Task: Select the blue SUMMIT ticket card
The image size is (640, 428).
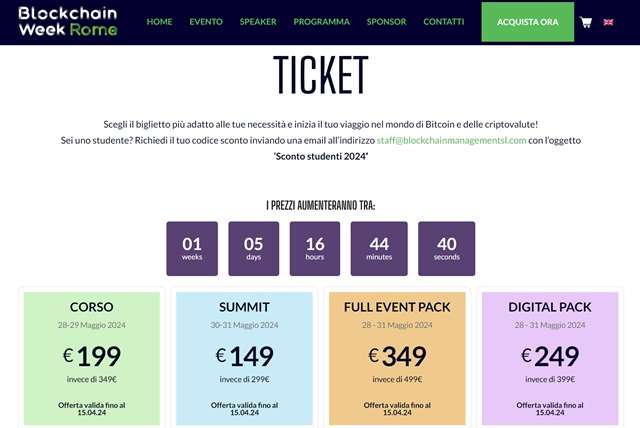Action: pyautogui.click(x=245, y=355)
